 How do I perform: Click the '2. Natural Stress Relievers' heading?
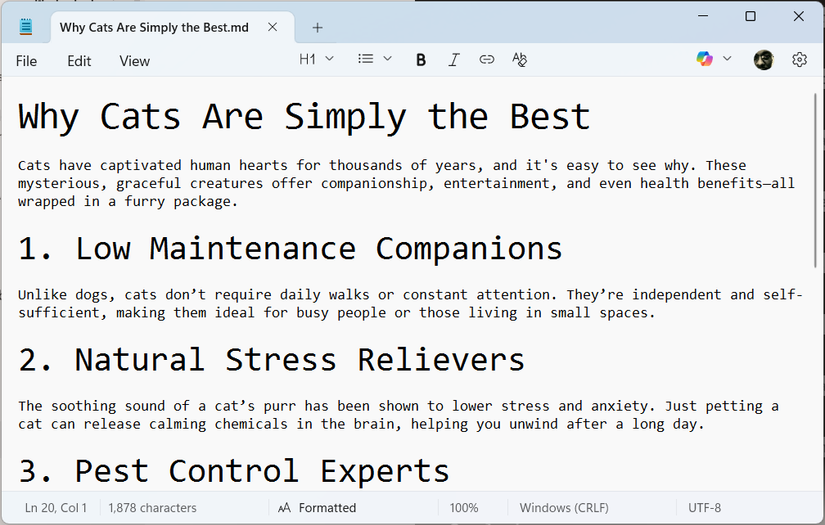pos(271,360)
